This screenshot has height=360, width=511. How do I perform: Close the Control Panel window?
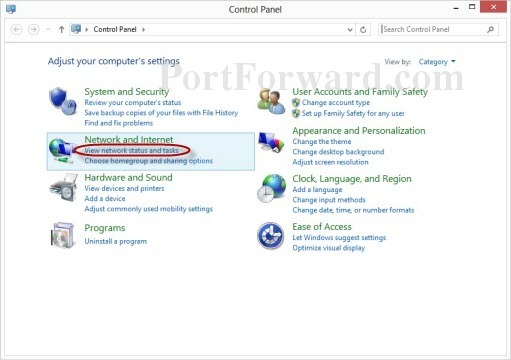point(493,7)
